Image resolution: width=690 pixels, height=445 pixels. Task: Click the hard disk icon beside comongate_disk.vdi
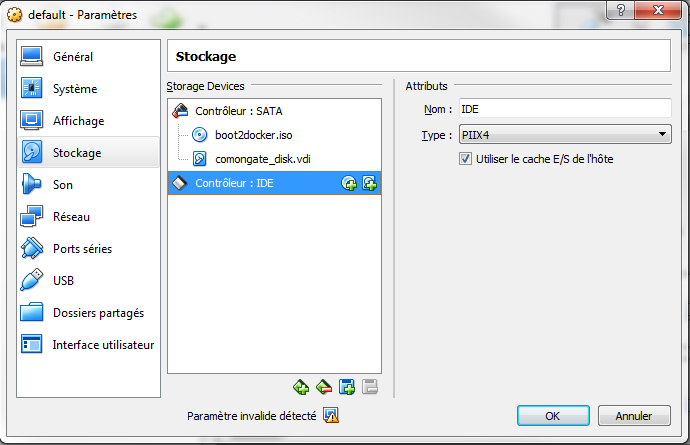coord(200,158)
